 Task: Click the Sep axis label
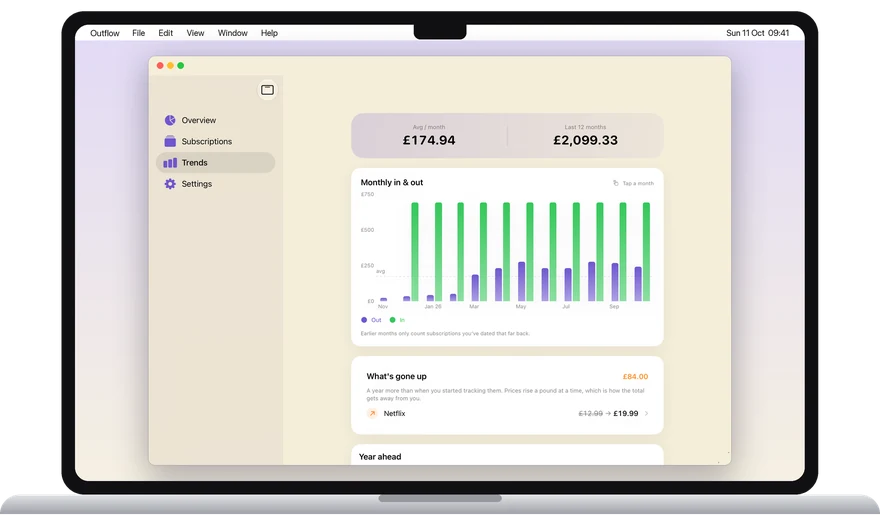coord(614,307)
